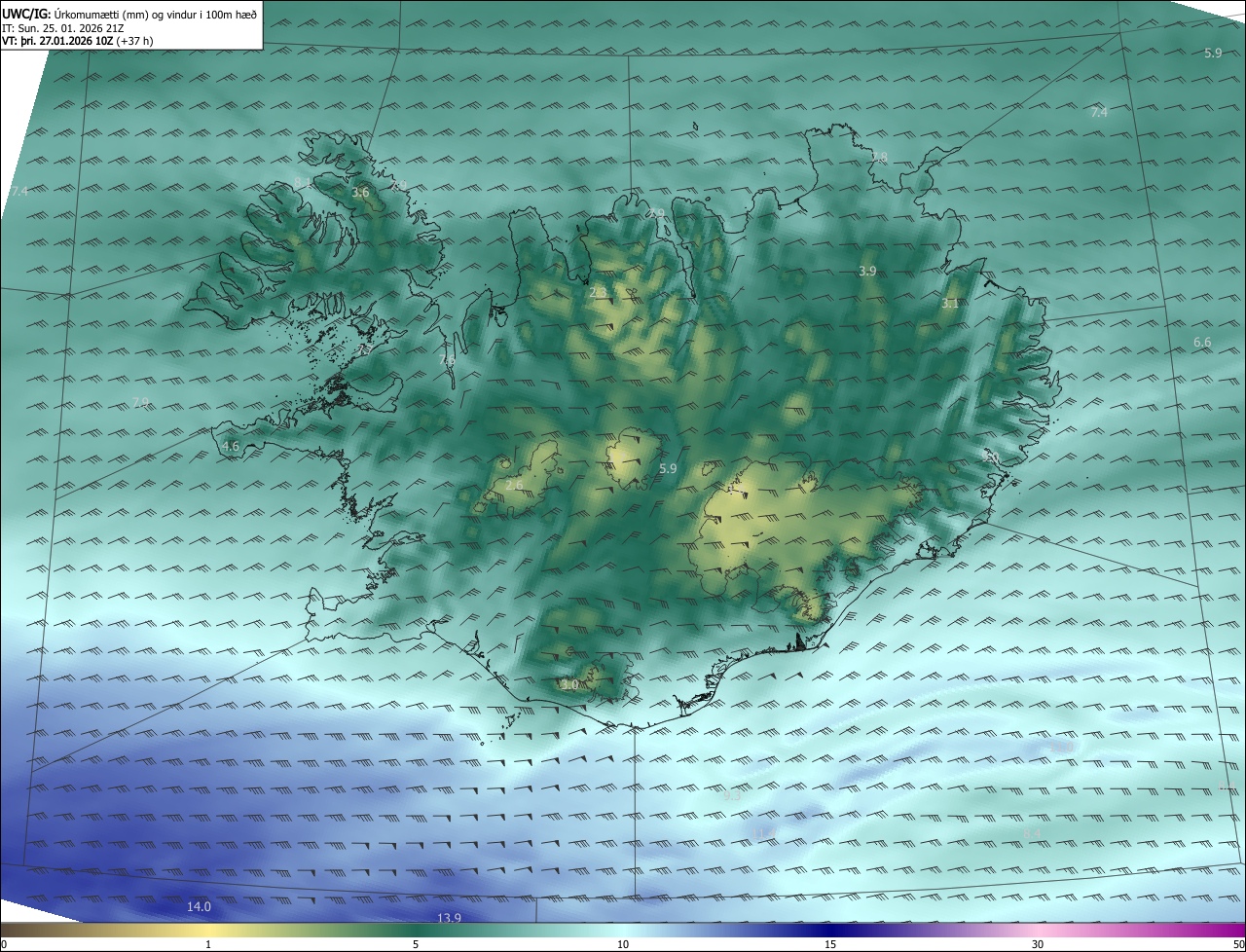Click the '10' tick on the color scale

[x=623, y=944]
